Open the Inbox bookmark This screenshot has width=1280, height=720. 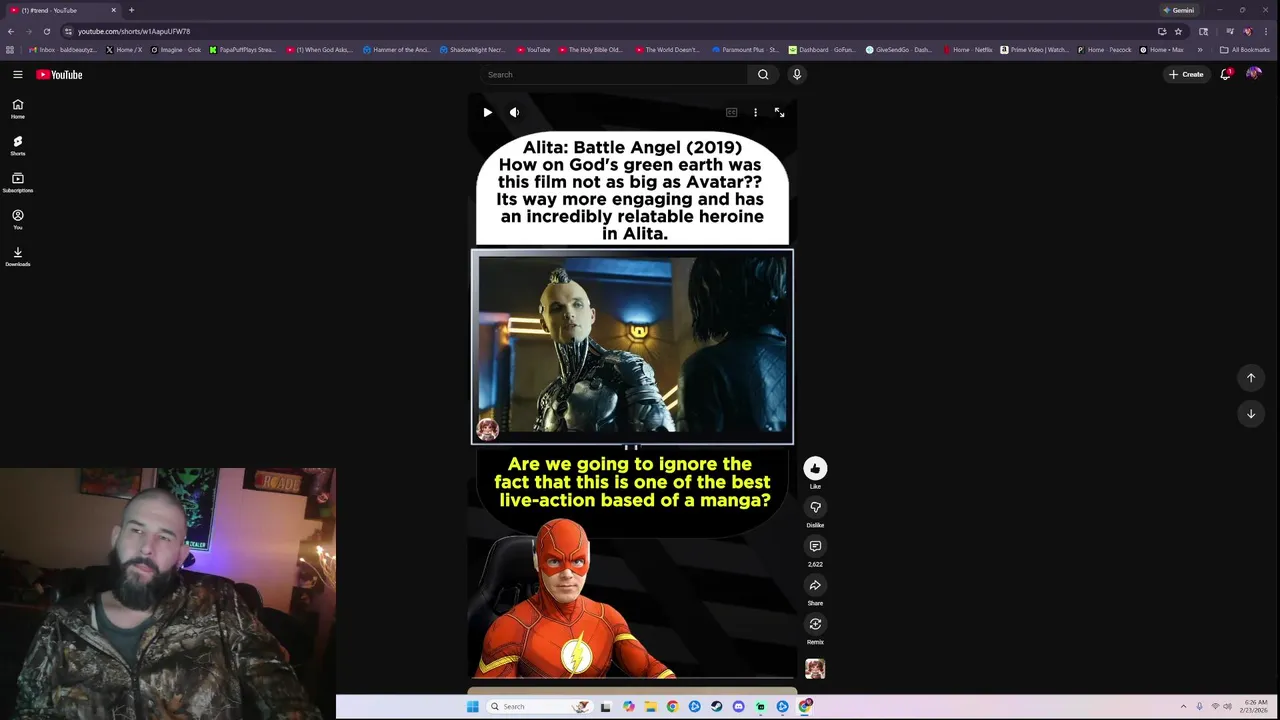63,50
